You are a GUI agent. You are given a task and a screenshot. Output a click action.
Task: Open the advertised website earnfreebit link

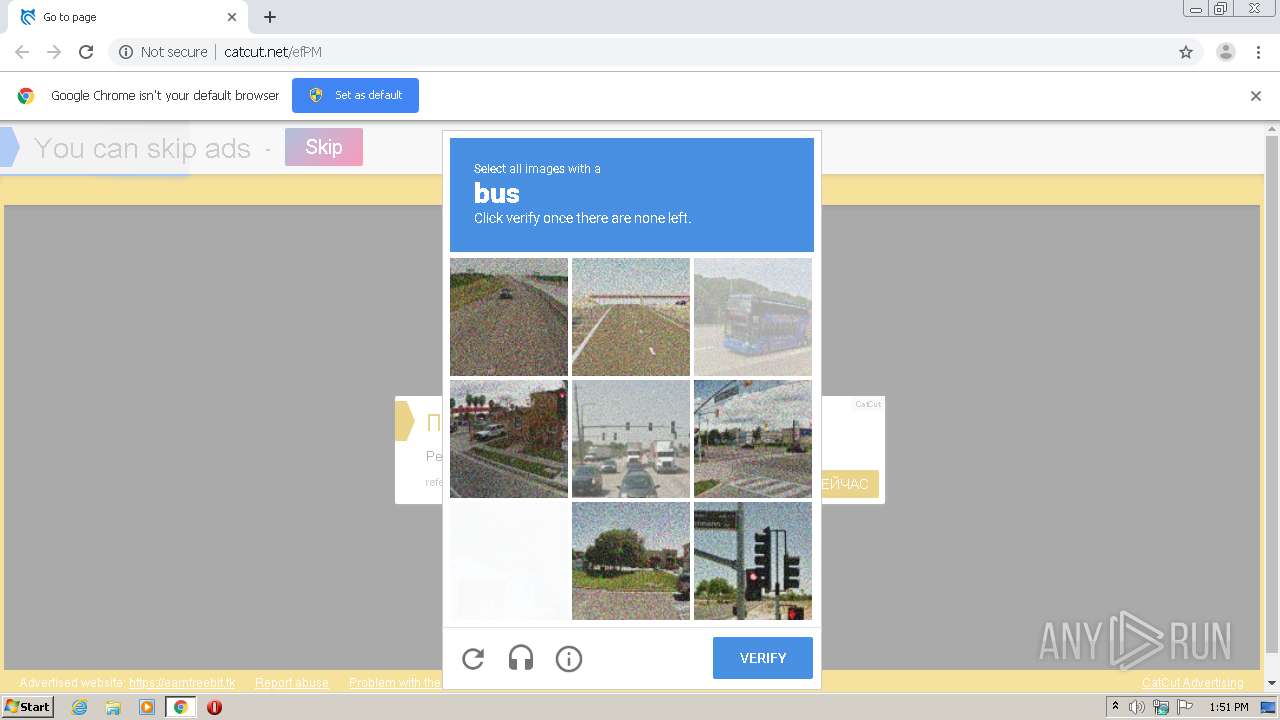(x=182, y=683)
